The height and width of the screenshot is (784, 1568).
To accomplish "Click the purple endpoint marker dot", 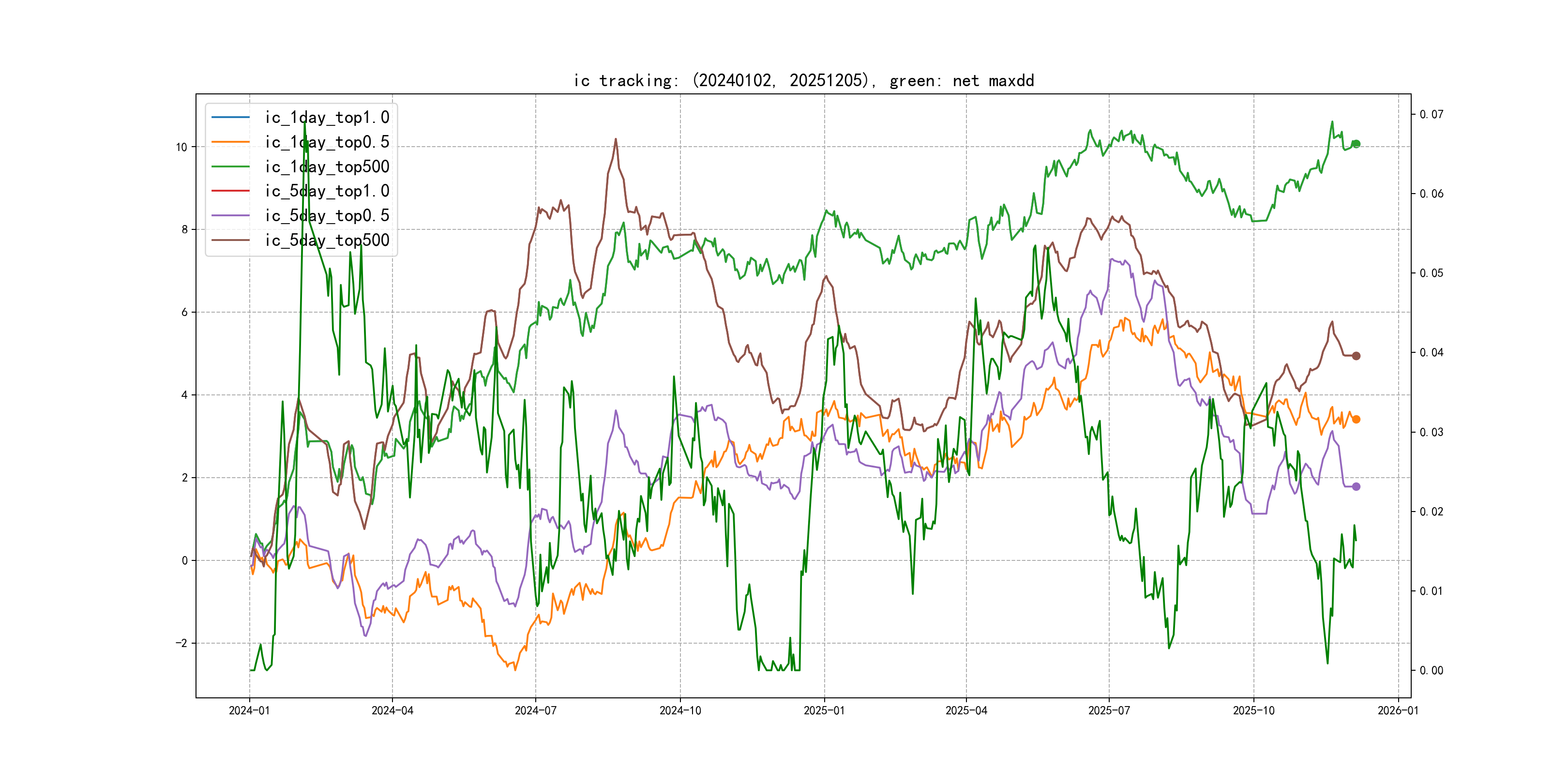I will (x=1356, y=486).
